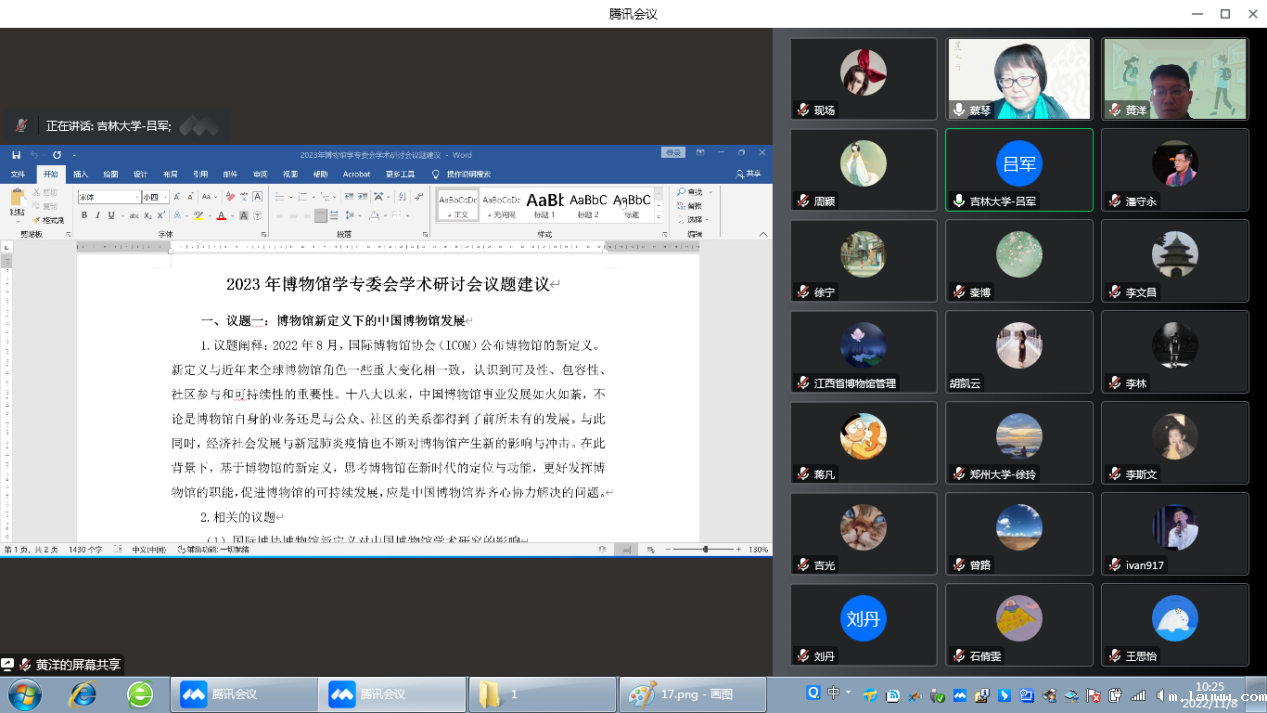Click the Save icon in Word's quick access toolbar

(16, 155)
